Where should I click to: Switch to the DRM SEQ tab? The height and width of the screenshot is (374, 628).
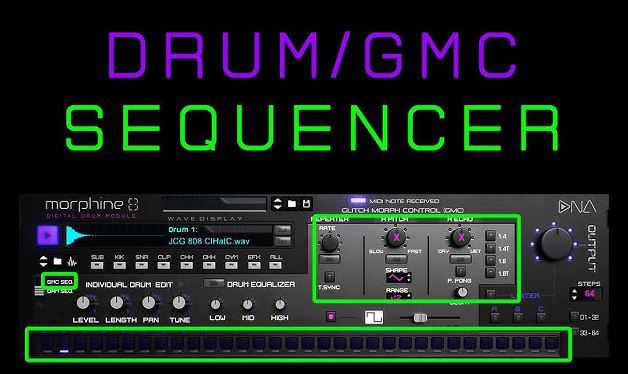pyautogui.click(x=59, y=292)
